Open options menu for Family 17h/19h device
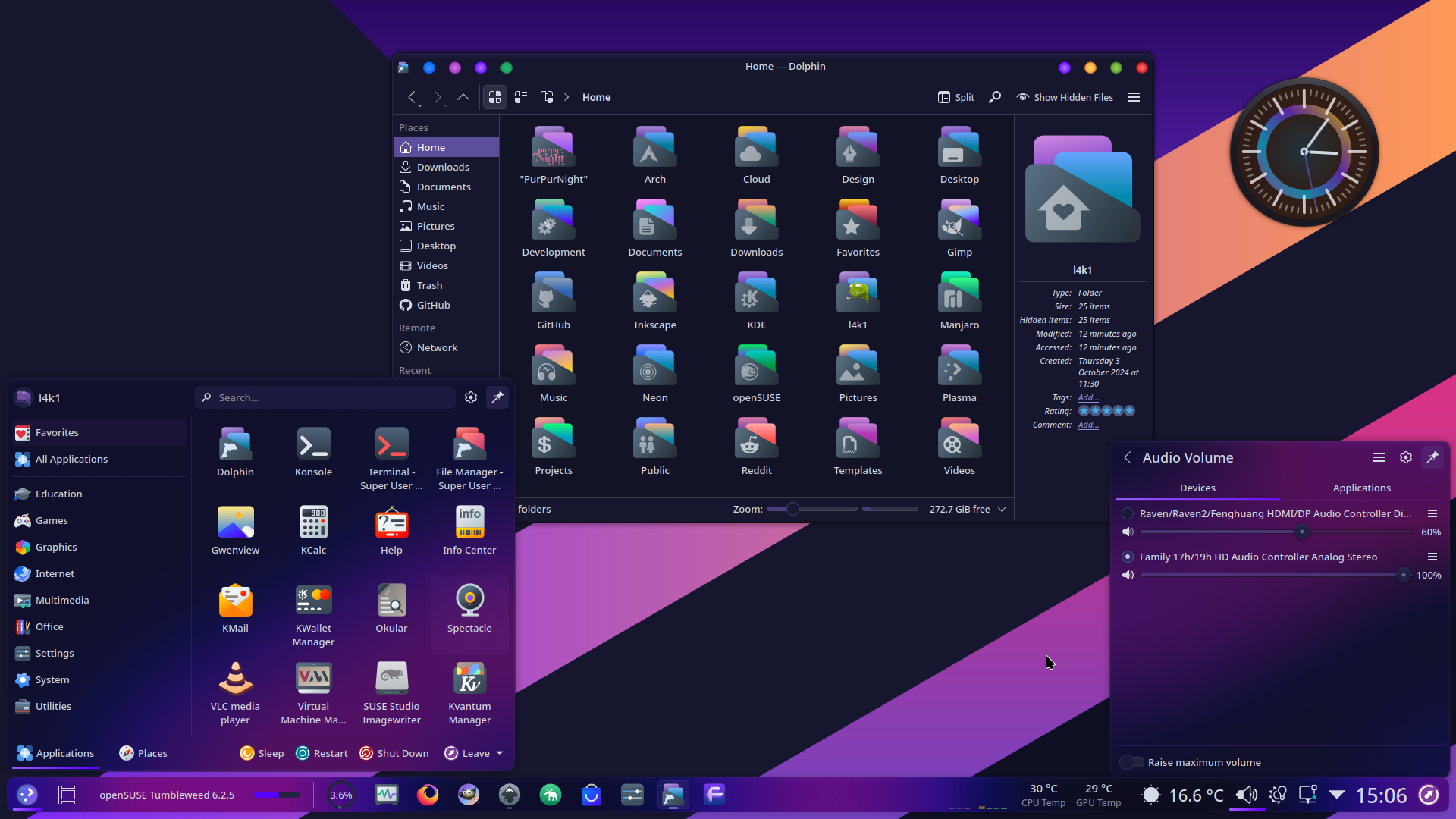This screenshot has height=819, width=1456. 1432,557
